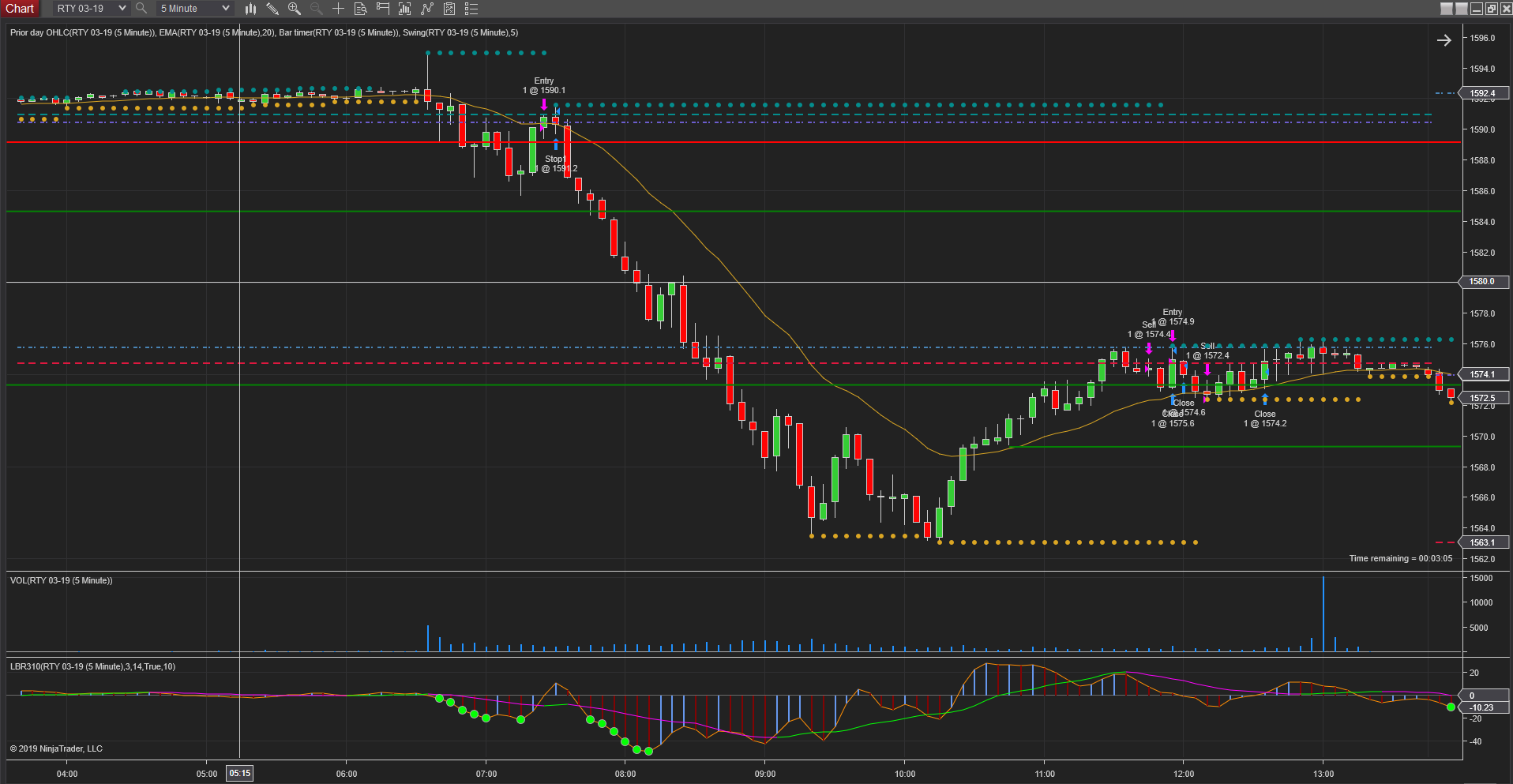Click the 09:00 time axis label
This screenshot has height=784, width=1513.
tap(765, 774)
